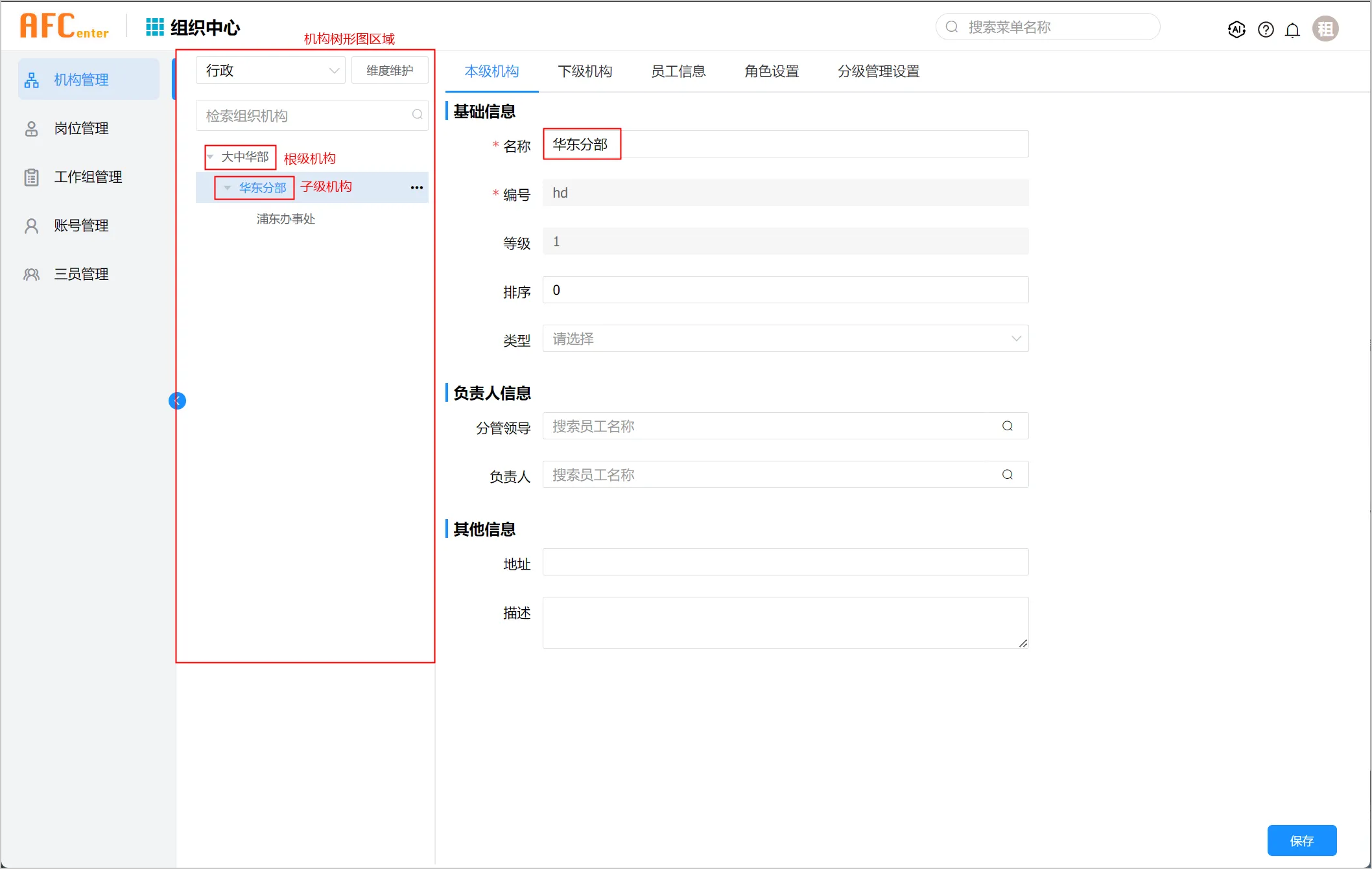
Task: Click the three-dots menu on 华东分部
Action: point(417,188)
